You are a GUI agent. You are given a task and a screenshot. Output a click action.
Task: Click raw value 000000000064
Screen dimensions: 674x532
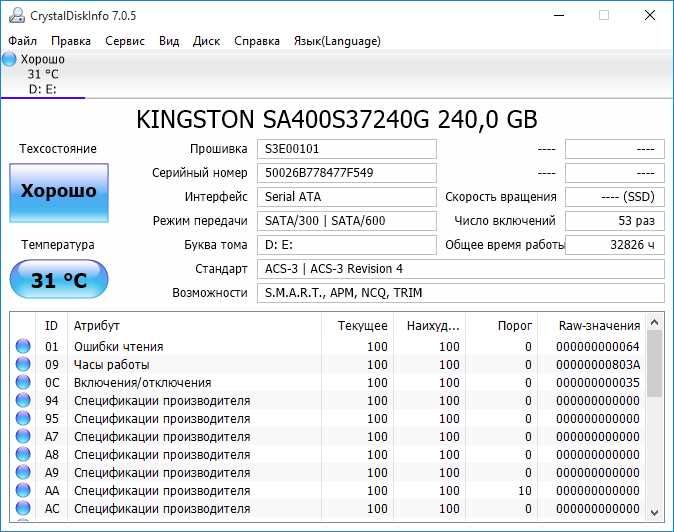(x=598, y=347)
